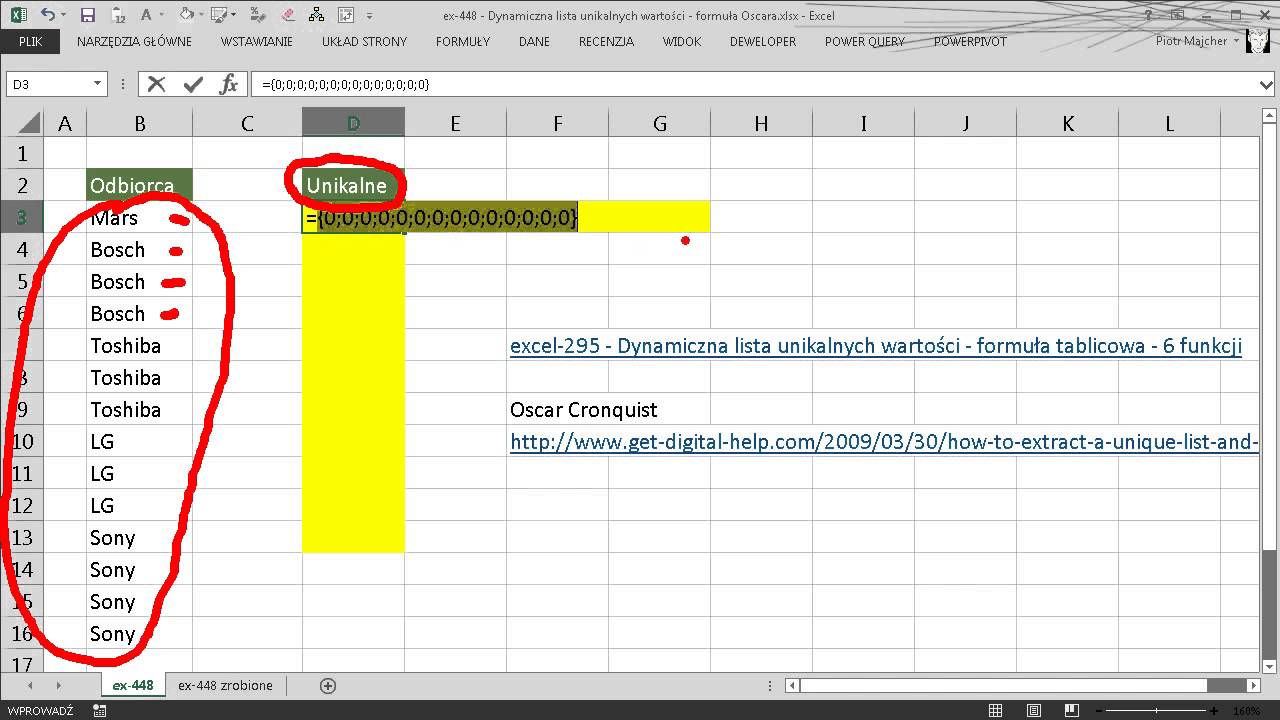Select cell with Odbiorca header
The width and height of the screenshot is (1280, 720).
point(140,185)
